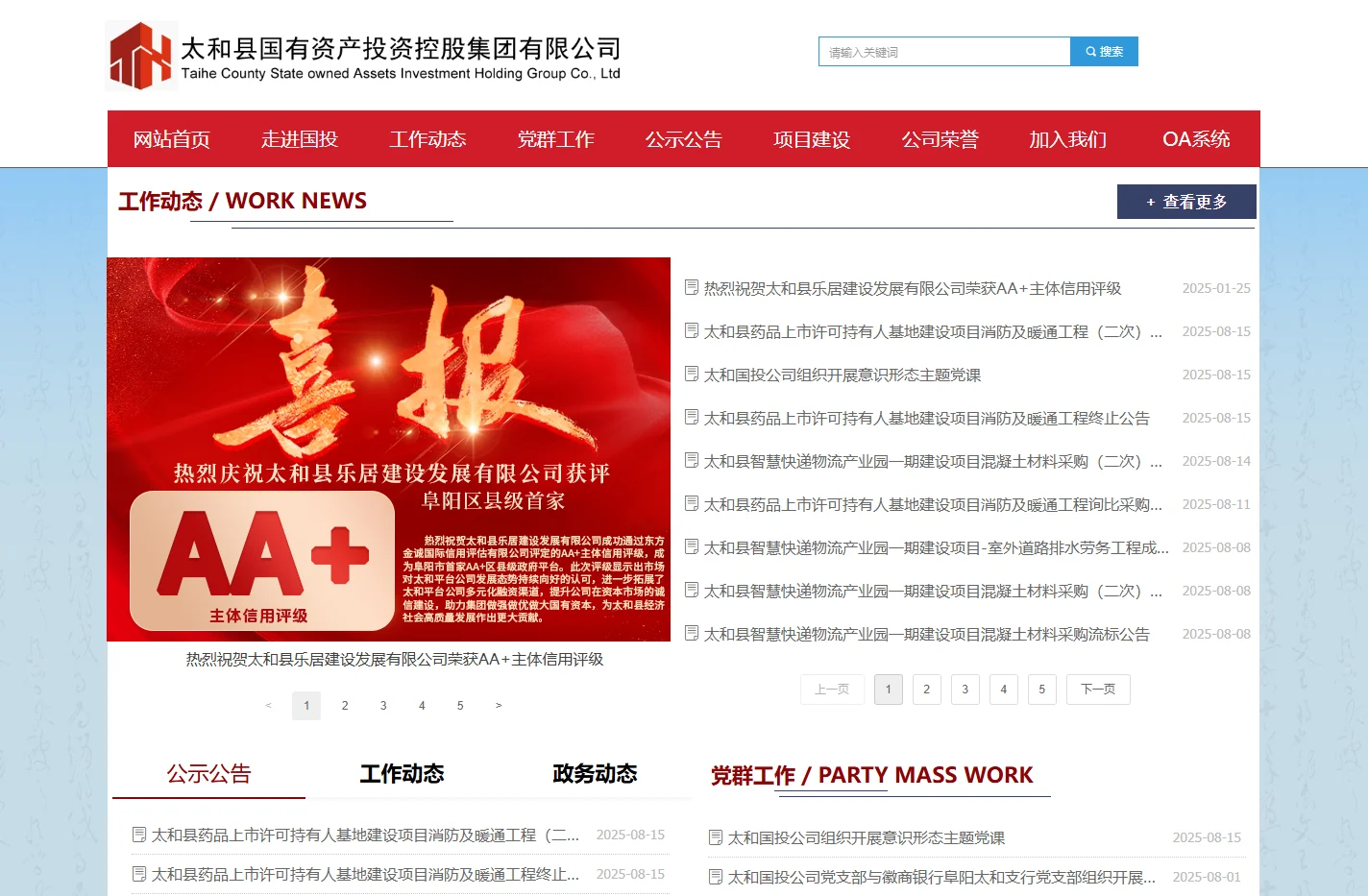Focus the 请输入关键词 search field
This screenshot has height=896, width=1368.
(944, 52)
